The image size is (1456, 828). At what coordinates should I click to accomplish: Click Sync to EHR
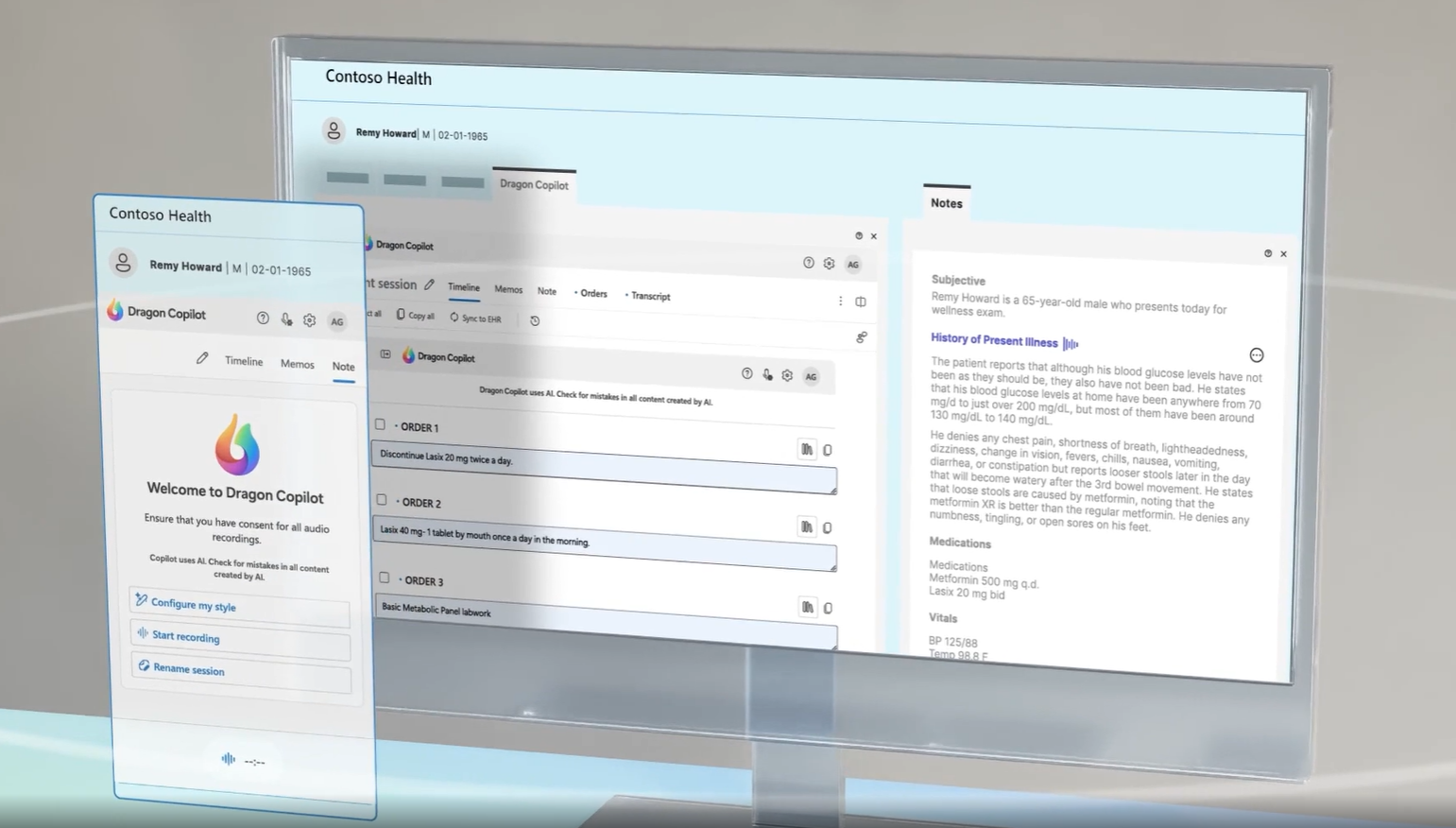click(476, 319)
